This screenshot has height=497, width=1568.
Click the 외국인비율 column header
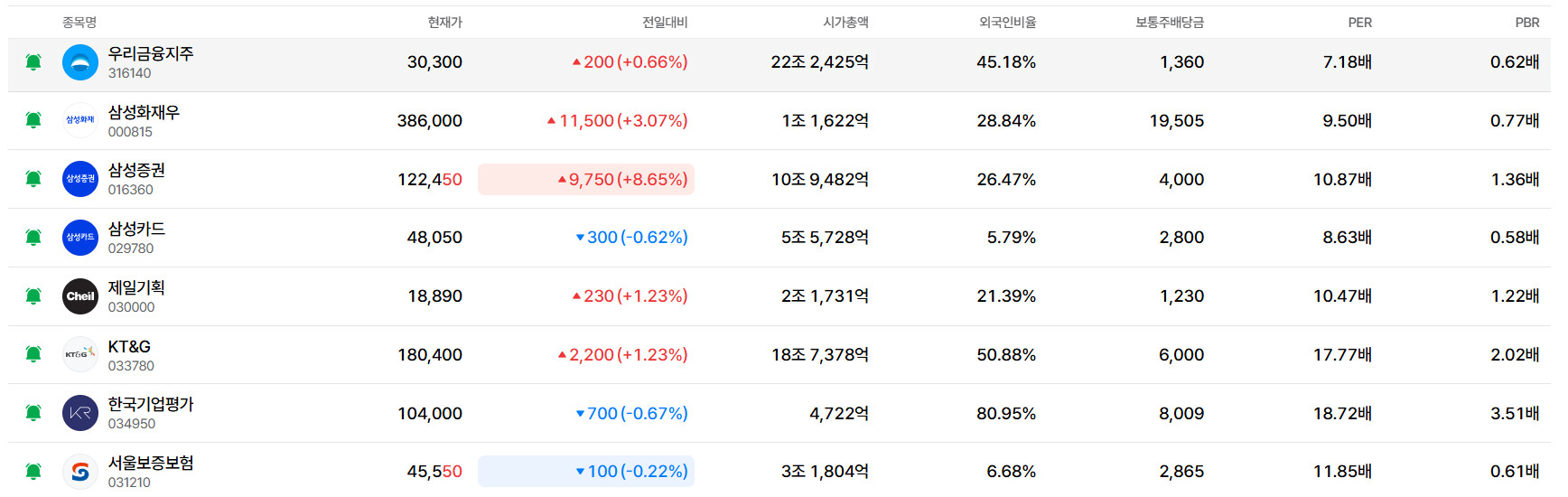click(x=1007, y=23)
